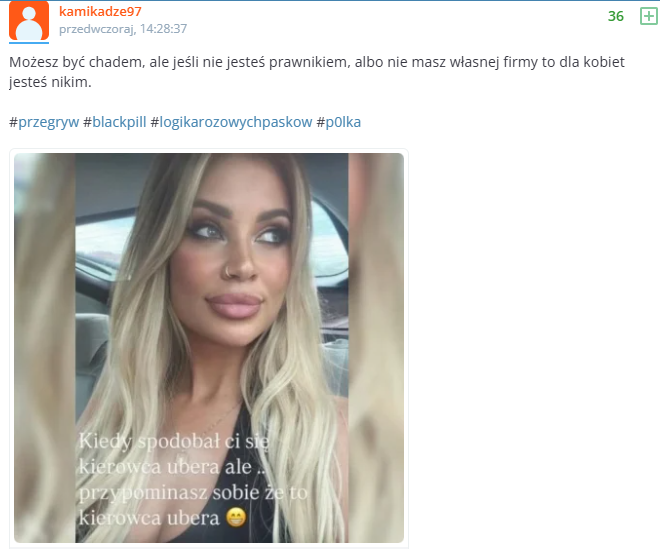Click the last caption line "kierowca ubera"
Screen dimensions: 660x549
tap(149, 518)
